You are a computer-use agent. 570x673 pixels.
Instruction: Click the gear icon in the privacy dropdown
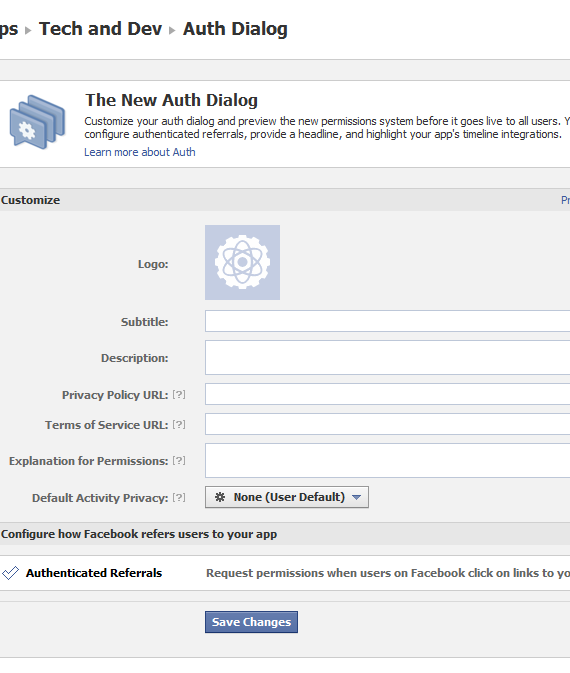point(220,497)
